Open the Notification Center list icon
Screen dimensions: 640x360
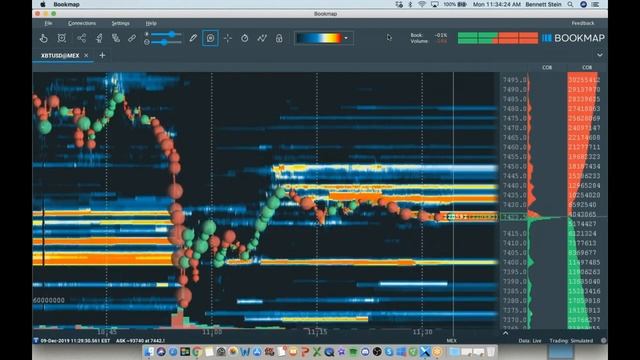click(596, 4)
